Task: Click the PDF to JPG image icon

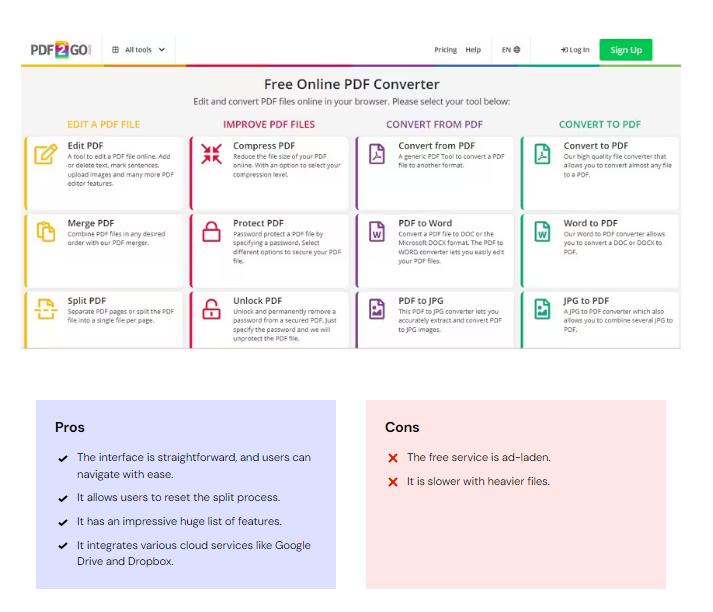Action: [377, 309]
